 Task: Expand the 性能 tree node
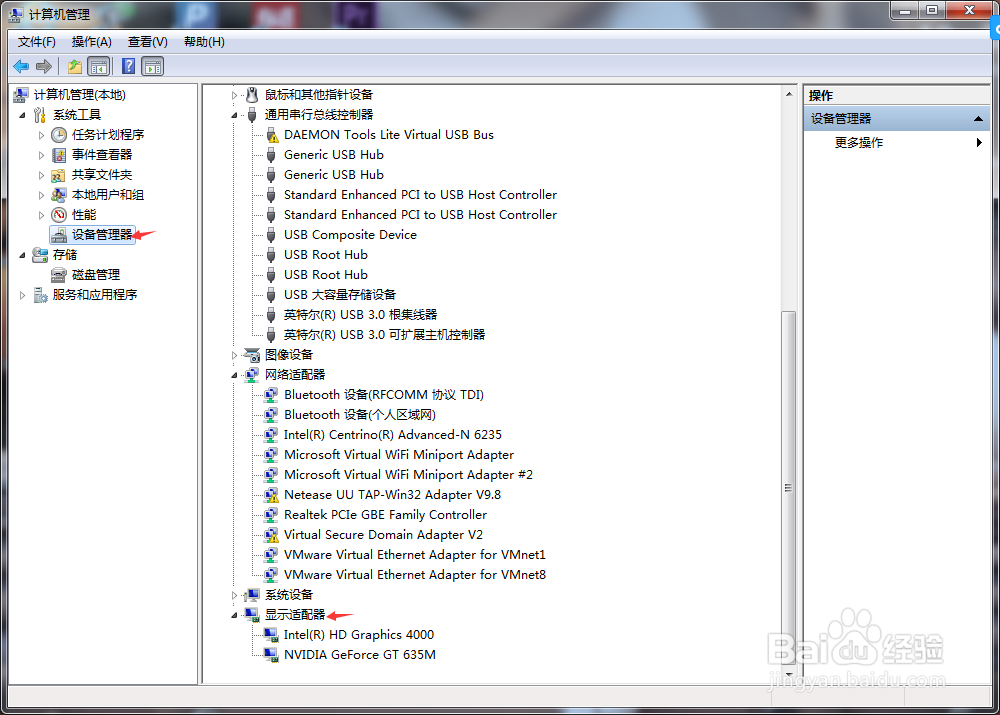pyautogui.click(x=41, y=216)
